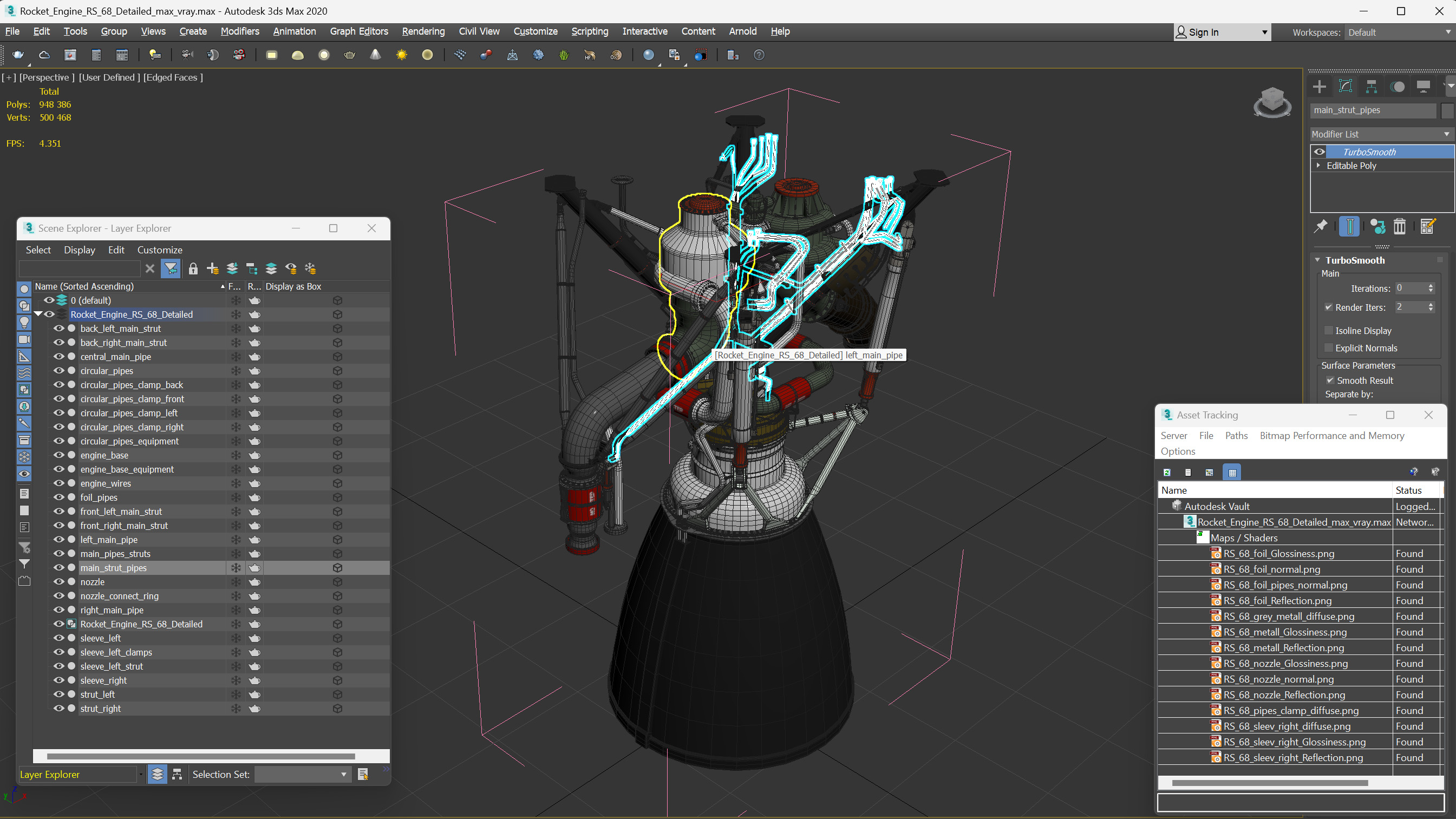Click the clear search X in Scene Explorer
The image size is (1456, 819).
[150, 268]
